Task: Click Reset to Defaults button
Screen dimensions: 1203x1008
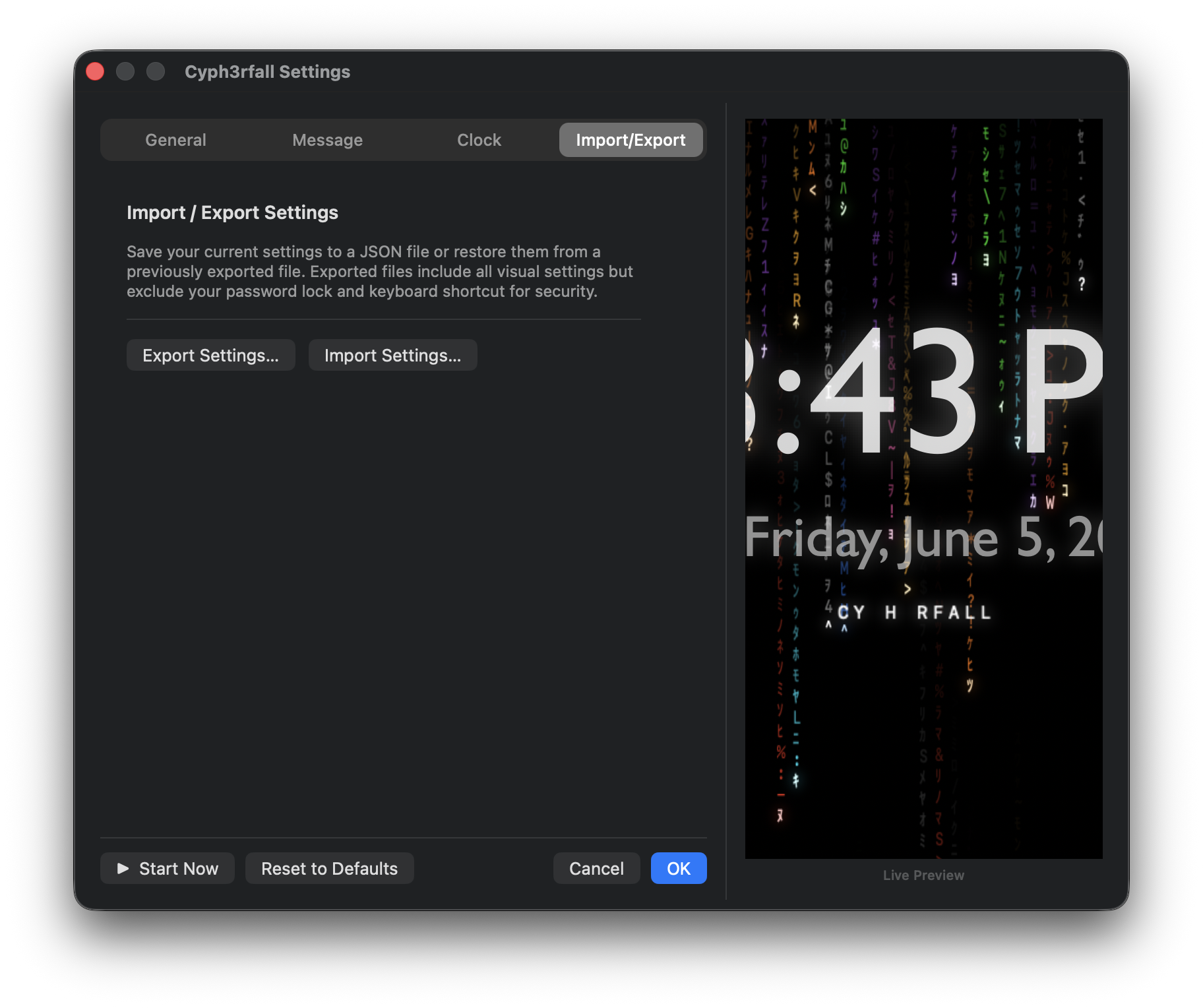Action: [329, 868]
